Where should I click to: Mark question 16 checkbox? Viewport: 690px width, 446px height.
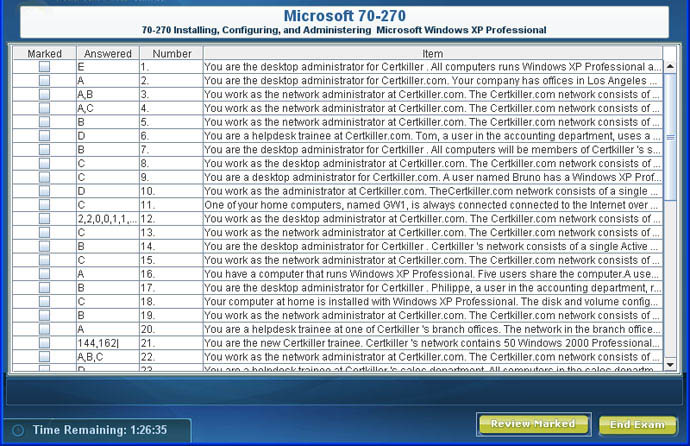coord(44,274)
